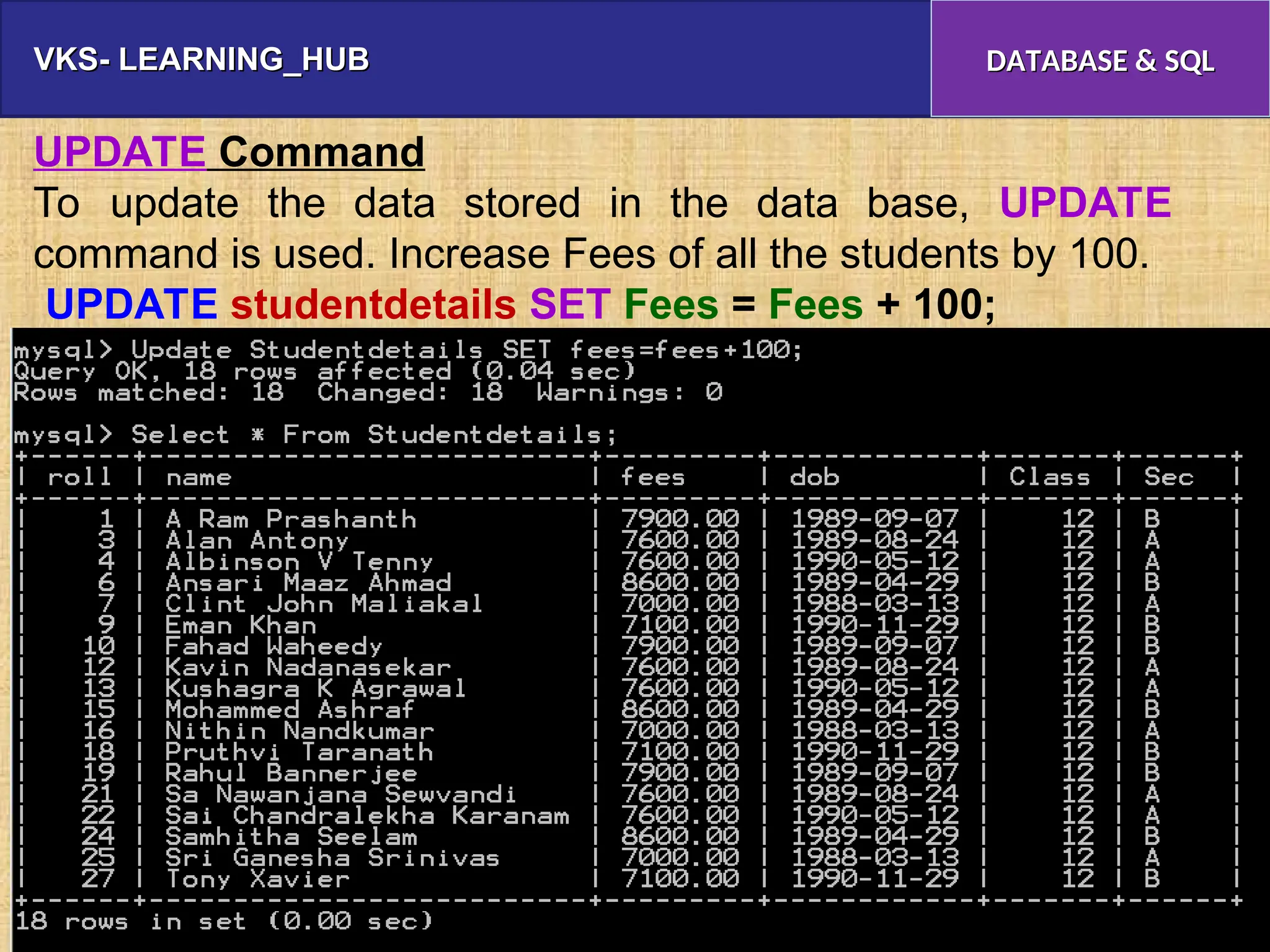Click name 'Alan Antony'
The height and width of the screenshot is (952, 1270).
pyautogui.click(x=257, y=540)
